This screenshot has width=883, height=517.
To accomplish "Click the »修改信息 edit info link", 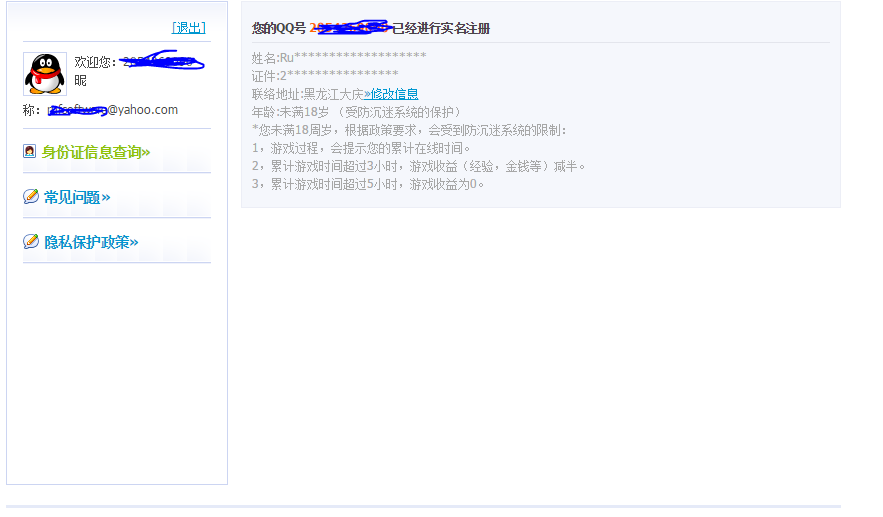I will click(391, 94).
